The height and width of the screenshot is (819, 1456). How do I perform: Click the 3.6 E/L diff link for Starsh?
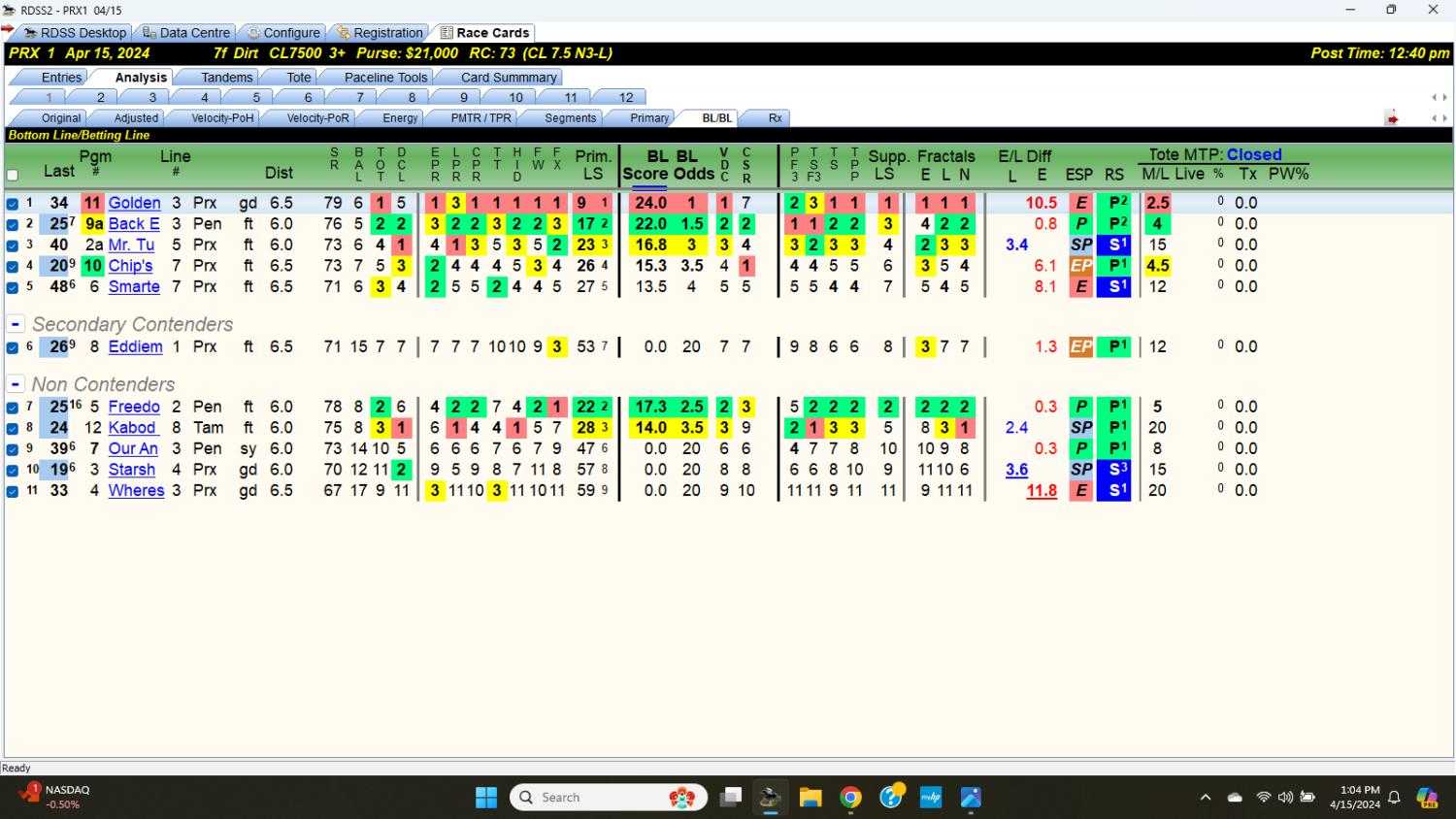click(x=1016, y=469)
